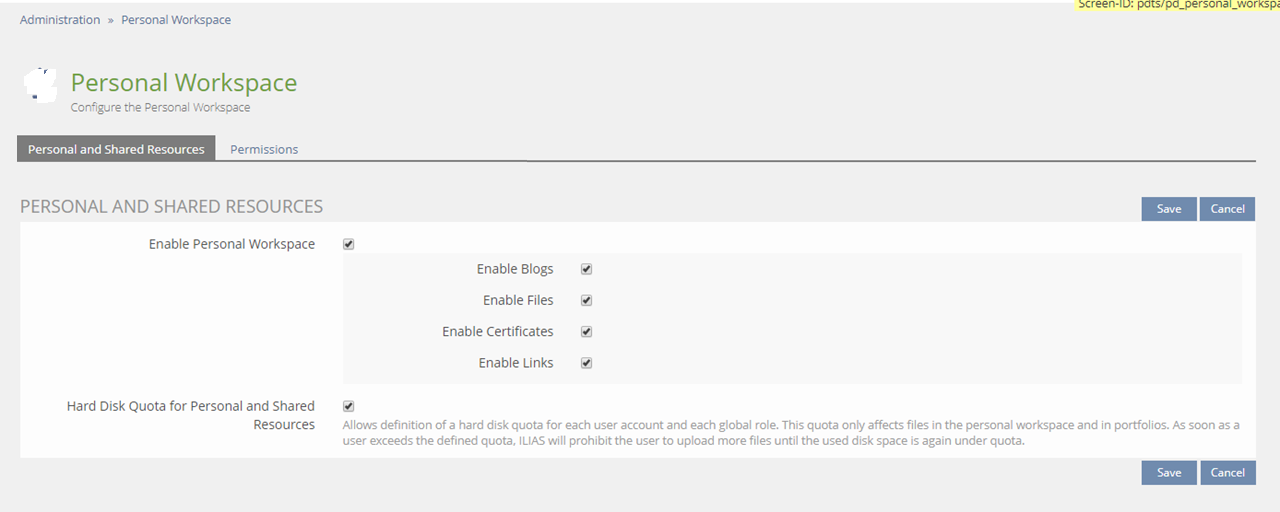Click the green Personal Workspace page title
This screenshot has height=512, width=1280.
(x=184, y=82)
